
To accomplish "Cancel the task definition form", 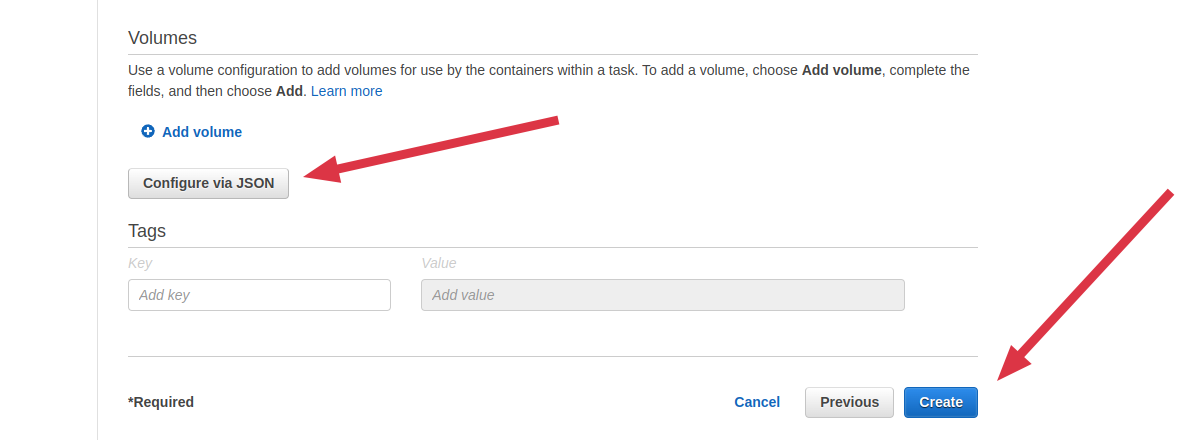I will click(x=756, y=402).
